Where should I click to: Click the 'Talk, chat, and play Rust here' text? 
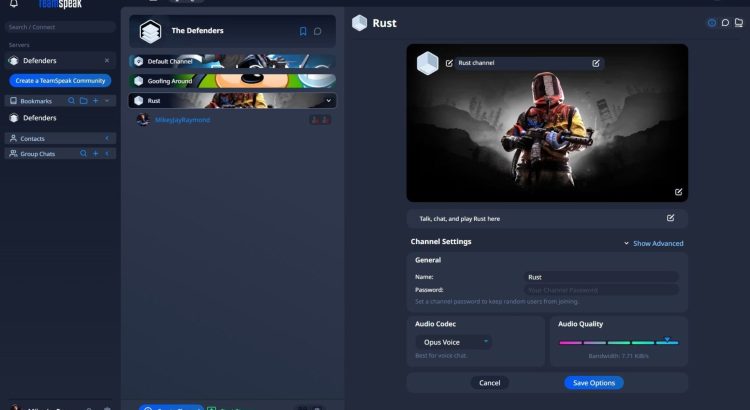(460, 219)
